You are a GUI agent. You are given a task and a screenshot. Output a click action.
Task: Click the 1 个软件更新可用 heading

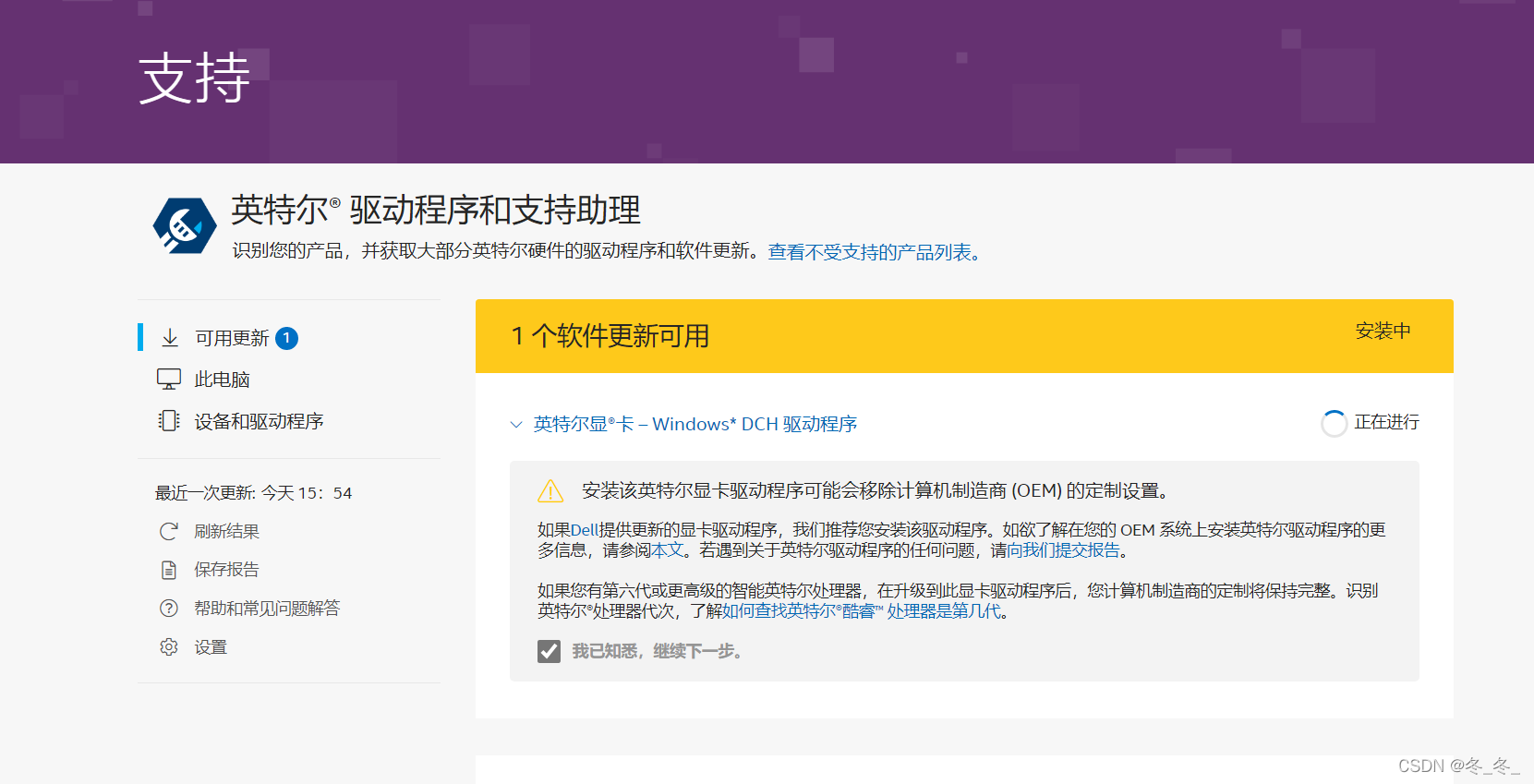610,335
